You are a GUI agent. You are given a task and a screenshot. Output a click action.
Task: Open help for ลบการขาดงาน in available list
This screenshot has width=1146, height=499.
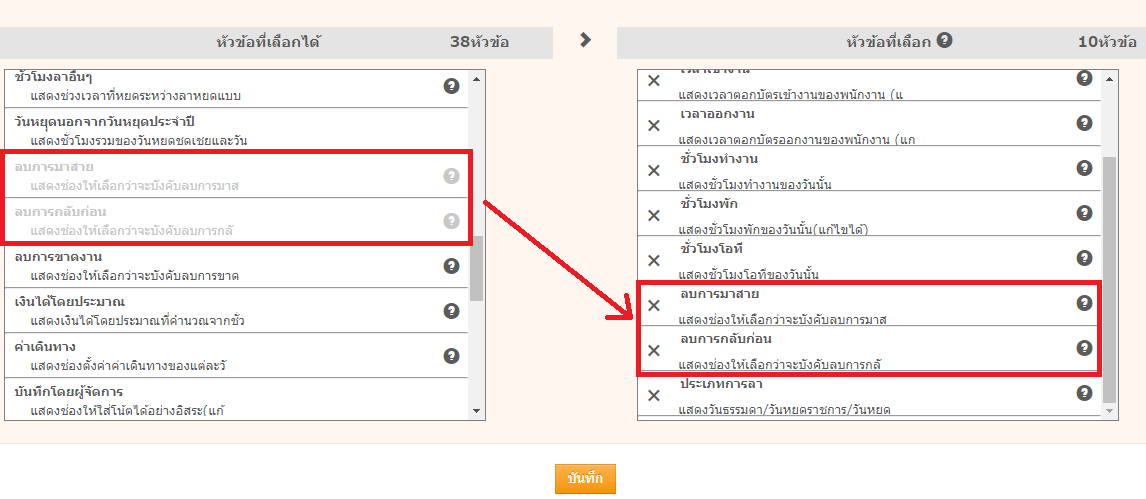click(x=451, y=265)
